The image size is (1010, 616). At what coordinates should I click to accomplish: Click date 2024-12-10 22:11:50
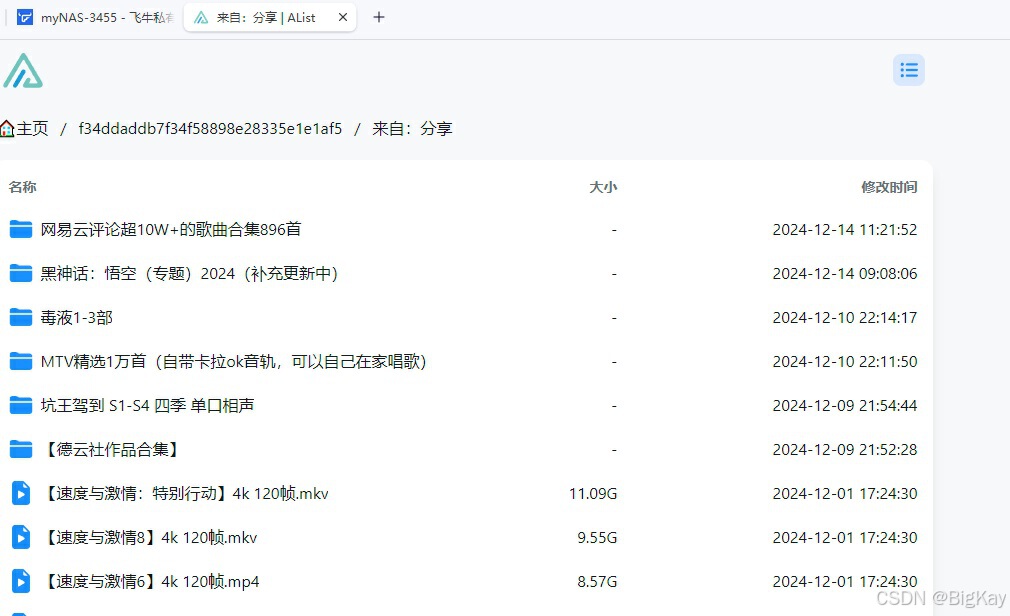844,361
